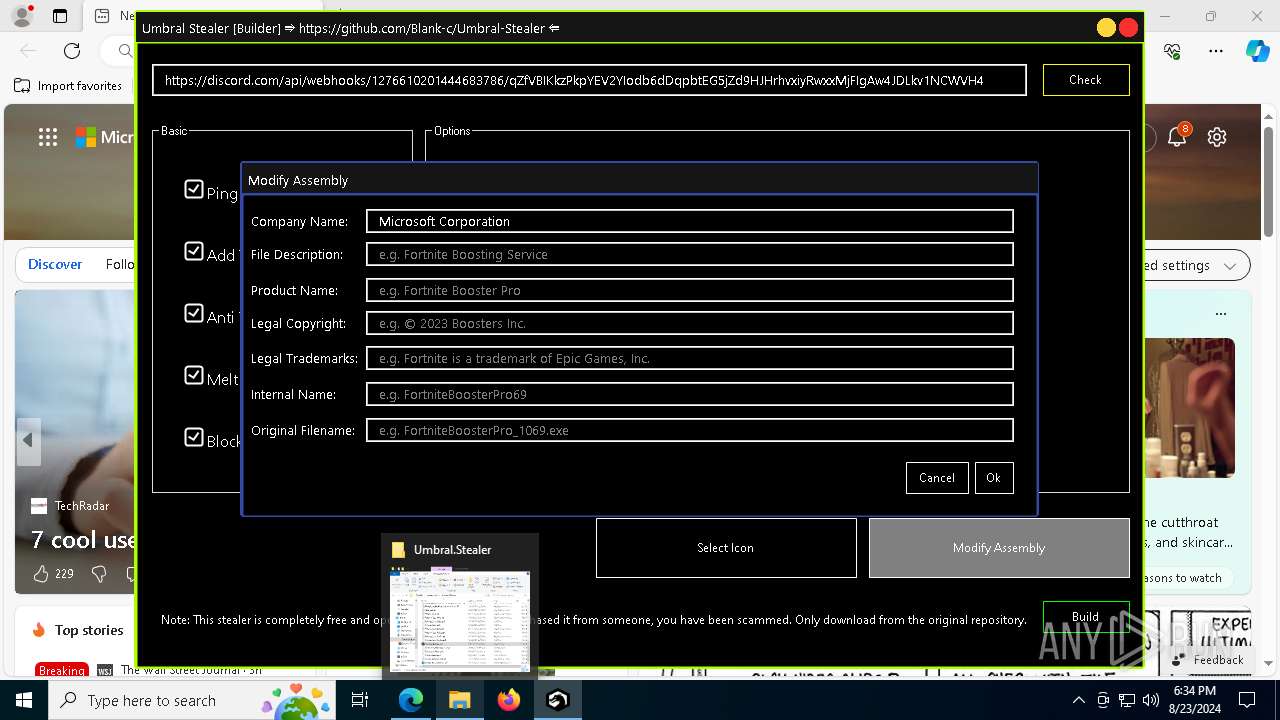The image size is (1280, 720).
Task: Toggle the Add checkbox in Basic group
Action: point(194,251)
